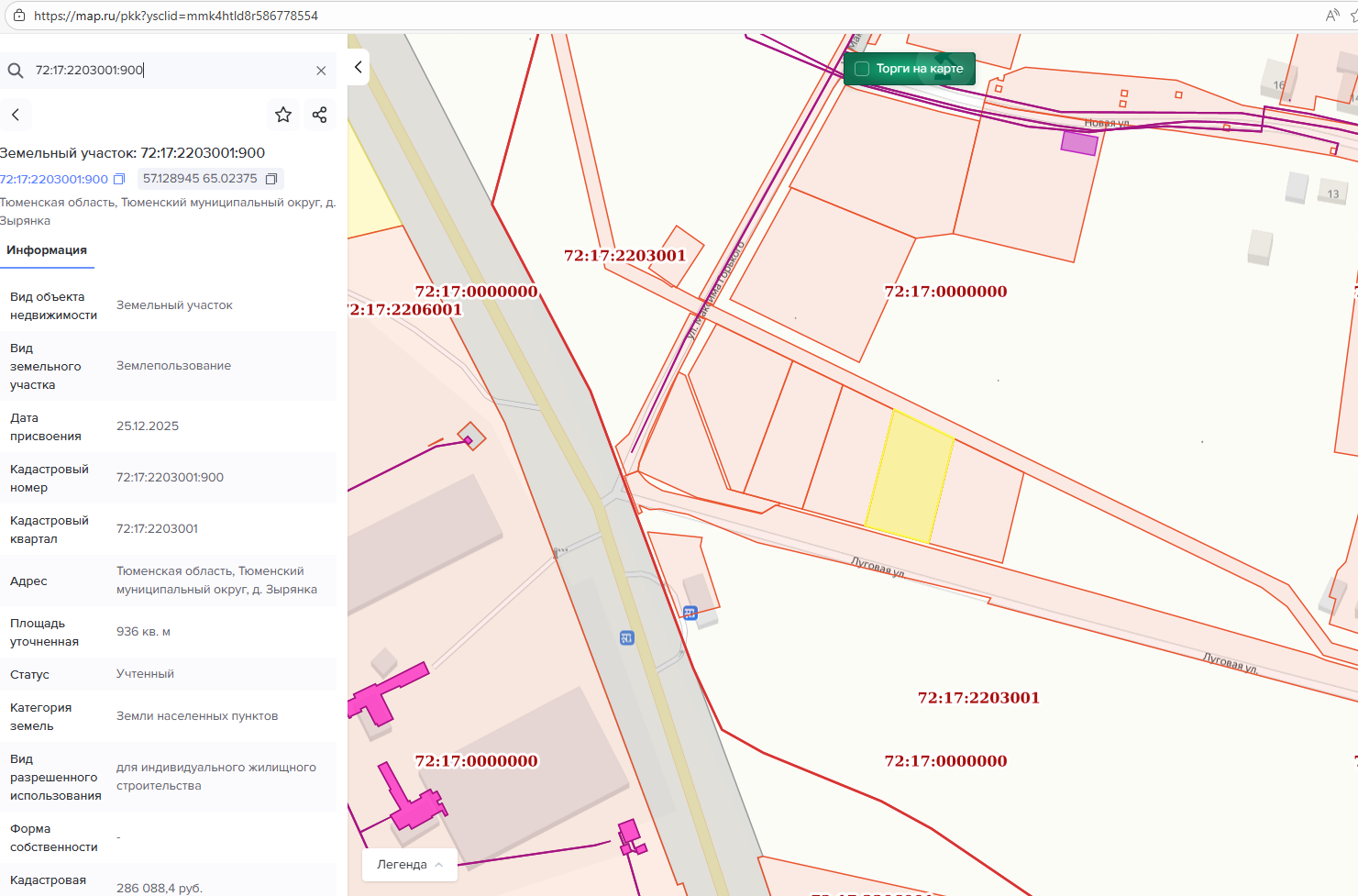This screenshot has height=896, width=1358.
Task: Click the purple parcel near Новая ул.
Action: click(1079, 142)
